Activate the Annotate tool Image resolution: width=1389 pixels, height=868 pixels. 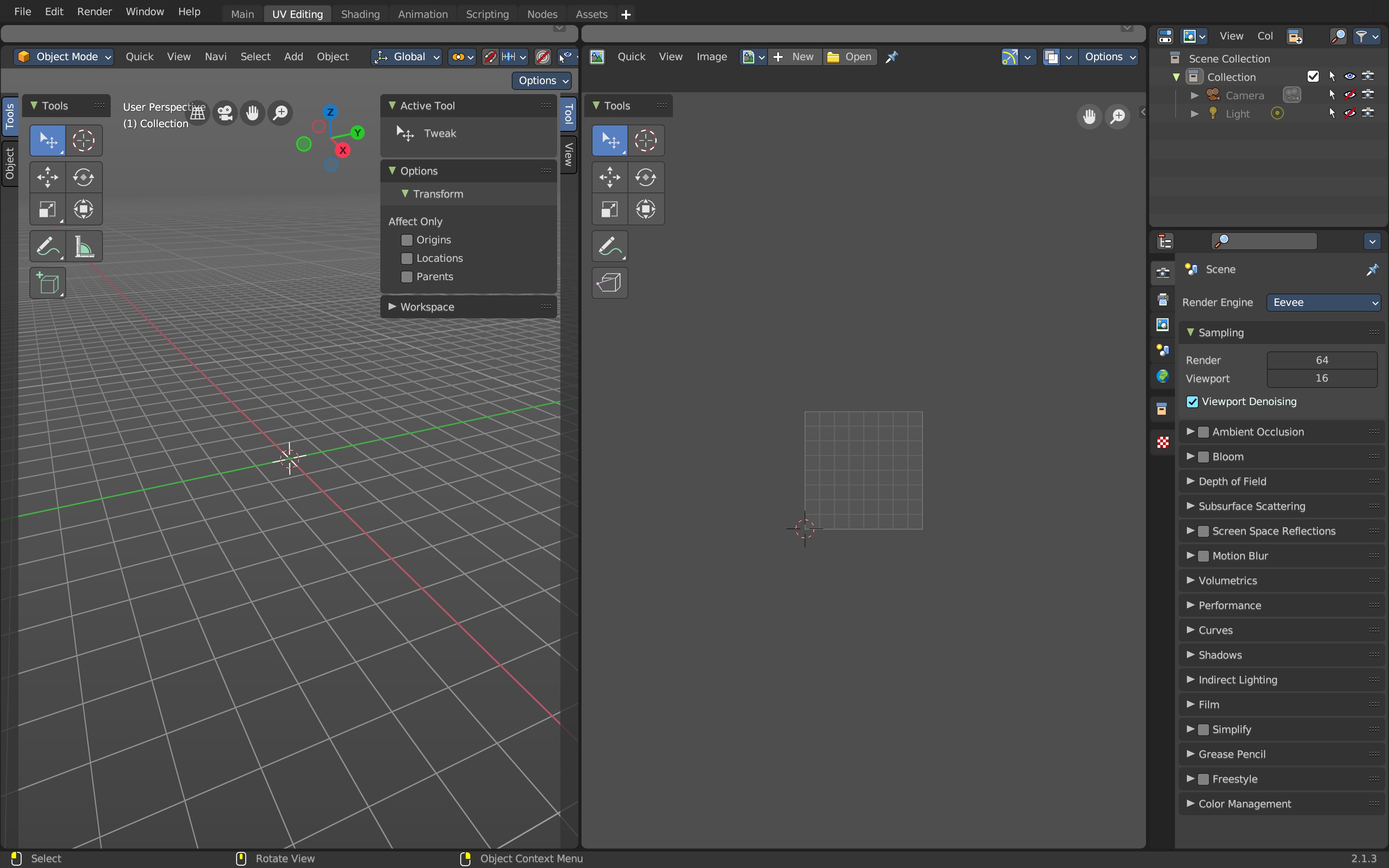(x=48, y=246)
